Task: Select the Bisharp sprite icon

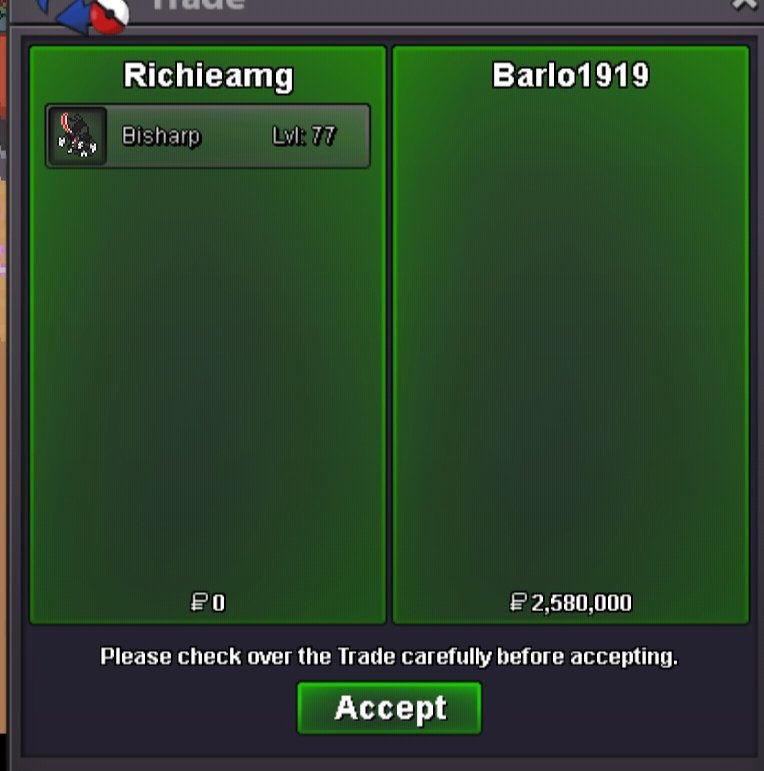Action: tap(78, 136)
